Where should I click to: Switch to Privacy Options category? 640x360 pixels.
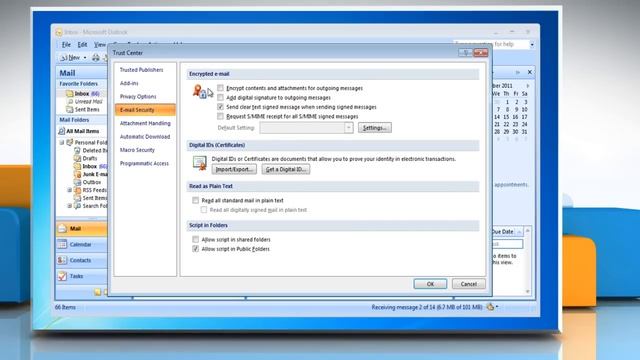tap(138, 97)
